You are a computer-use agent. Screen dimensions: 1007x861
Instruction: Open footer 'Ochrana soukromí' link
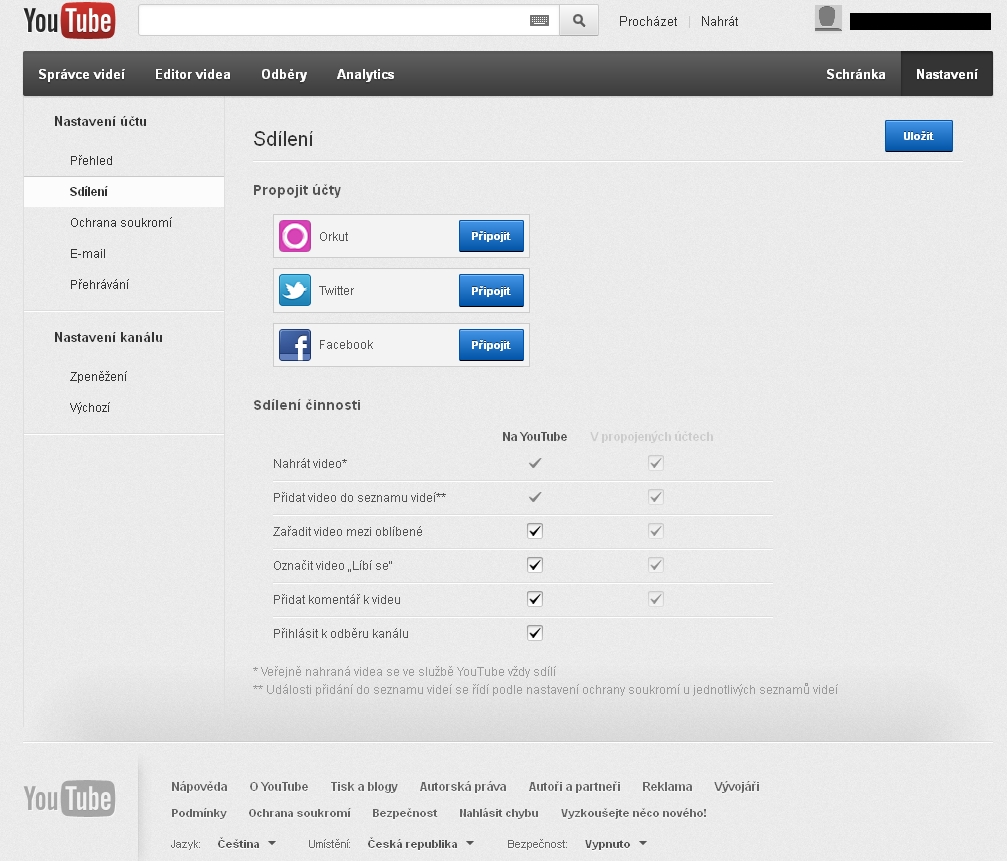click(299, 813)
